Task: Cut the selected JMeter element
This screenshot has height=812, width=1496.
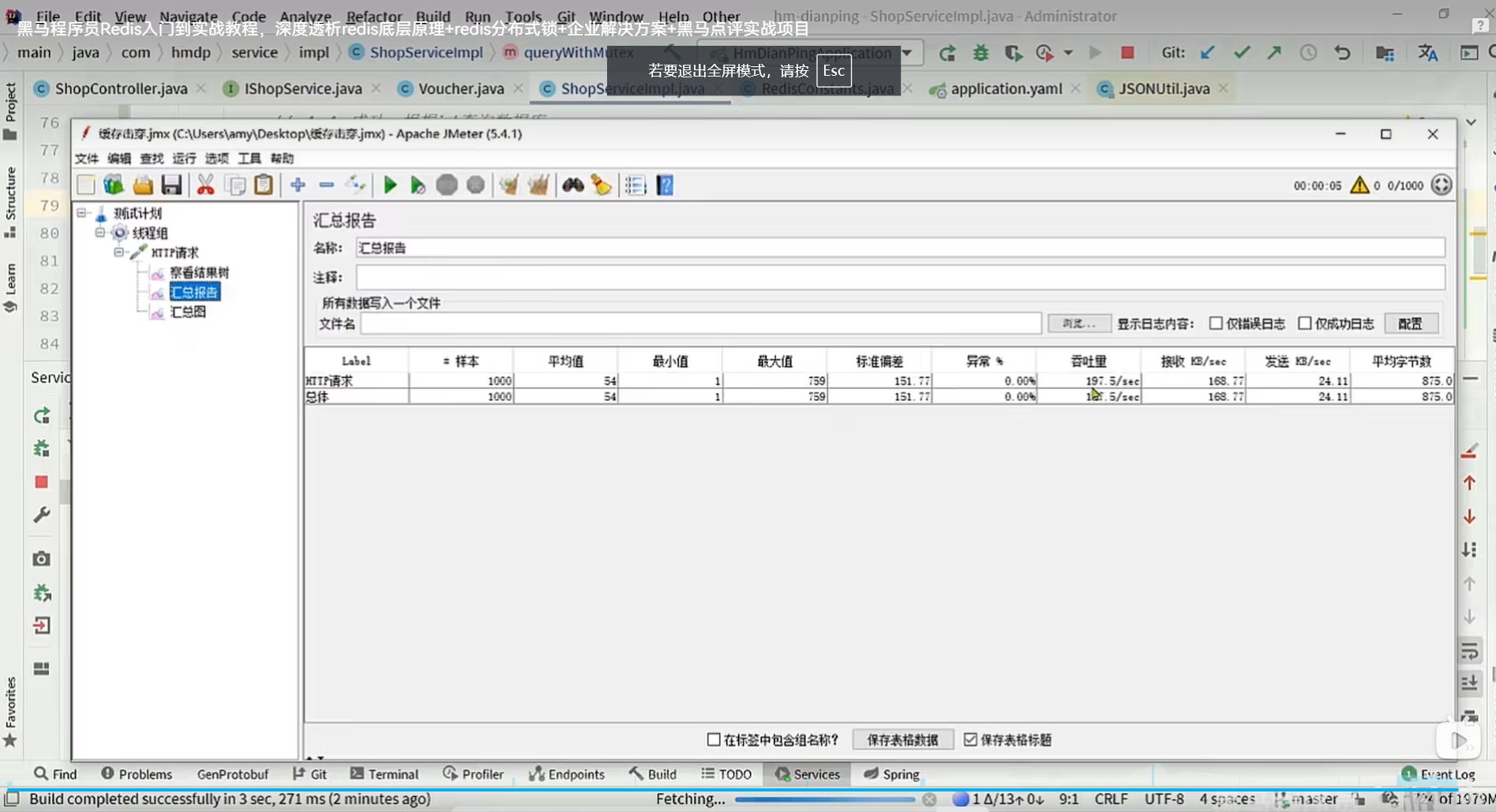Action: 205,185
